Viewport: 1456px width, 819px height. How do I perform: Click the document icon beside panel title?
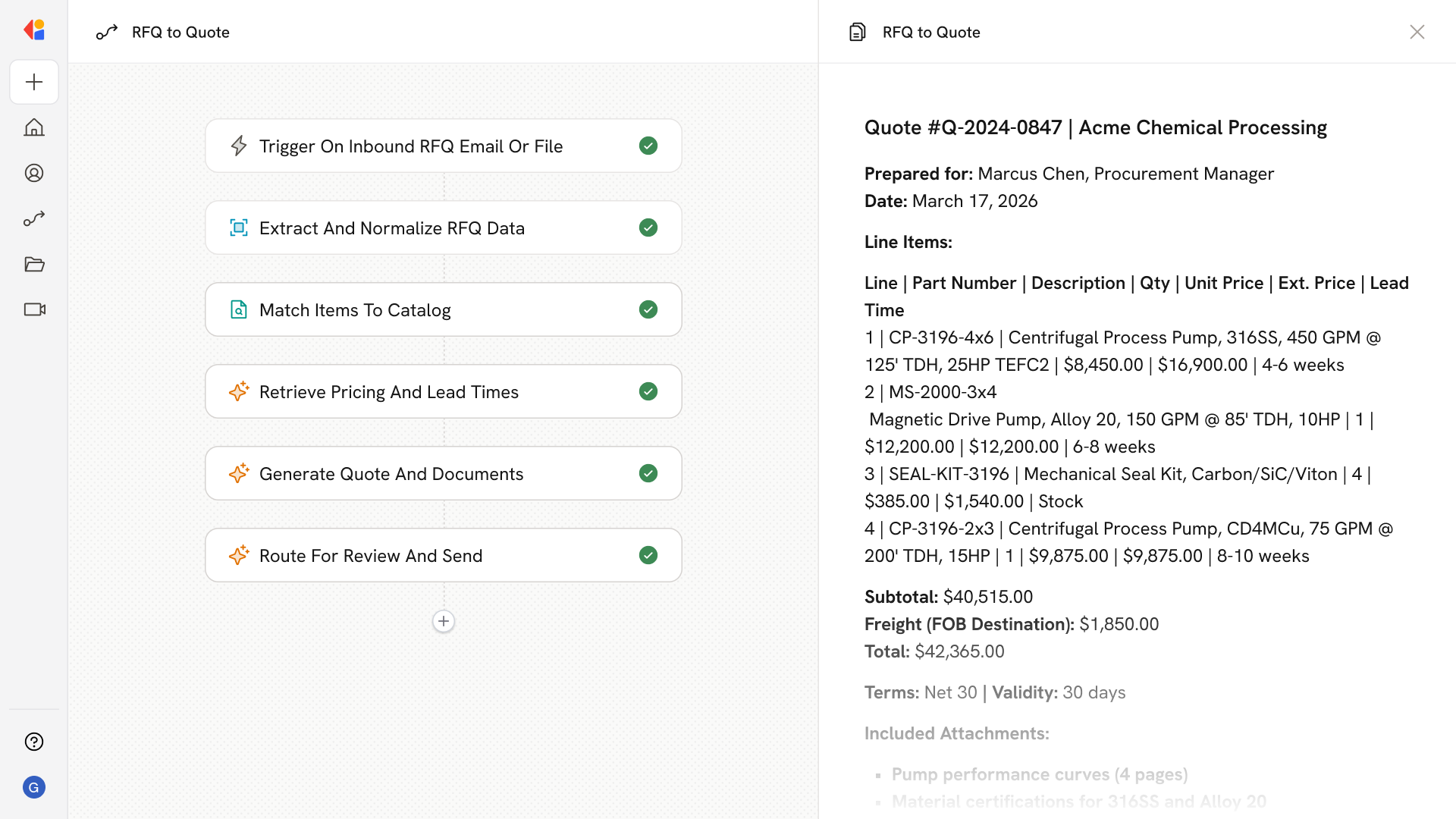[857, 32]
